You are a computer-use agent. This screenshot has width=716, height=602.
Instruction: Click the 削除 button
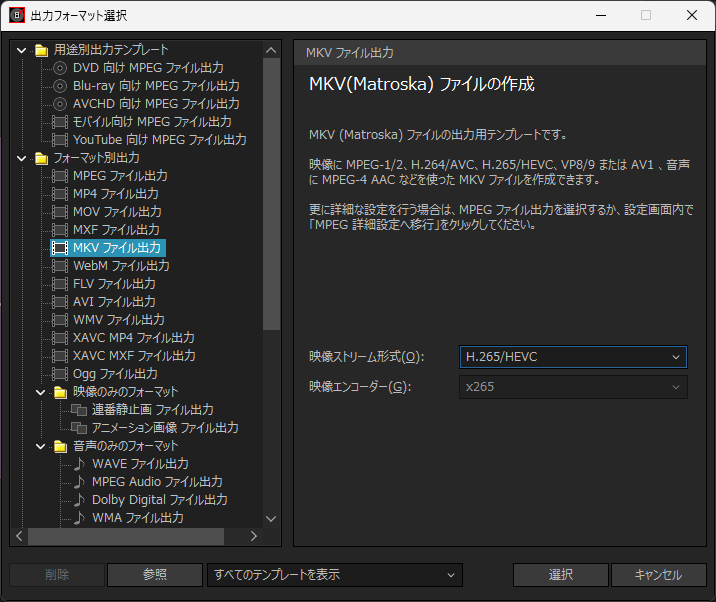pyautogui.click(x=57, y=575)
